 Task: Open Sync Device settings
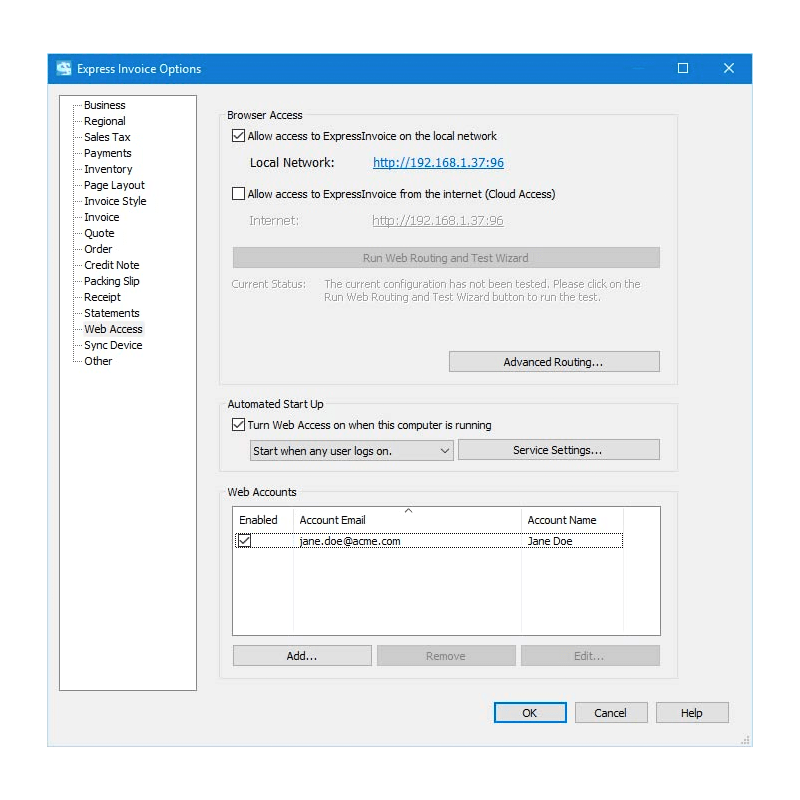point(113,345)
